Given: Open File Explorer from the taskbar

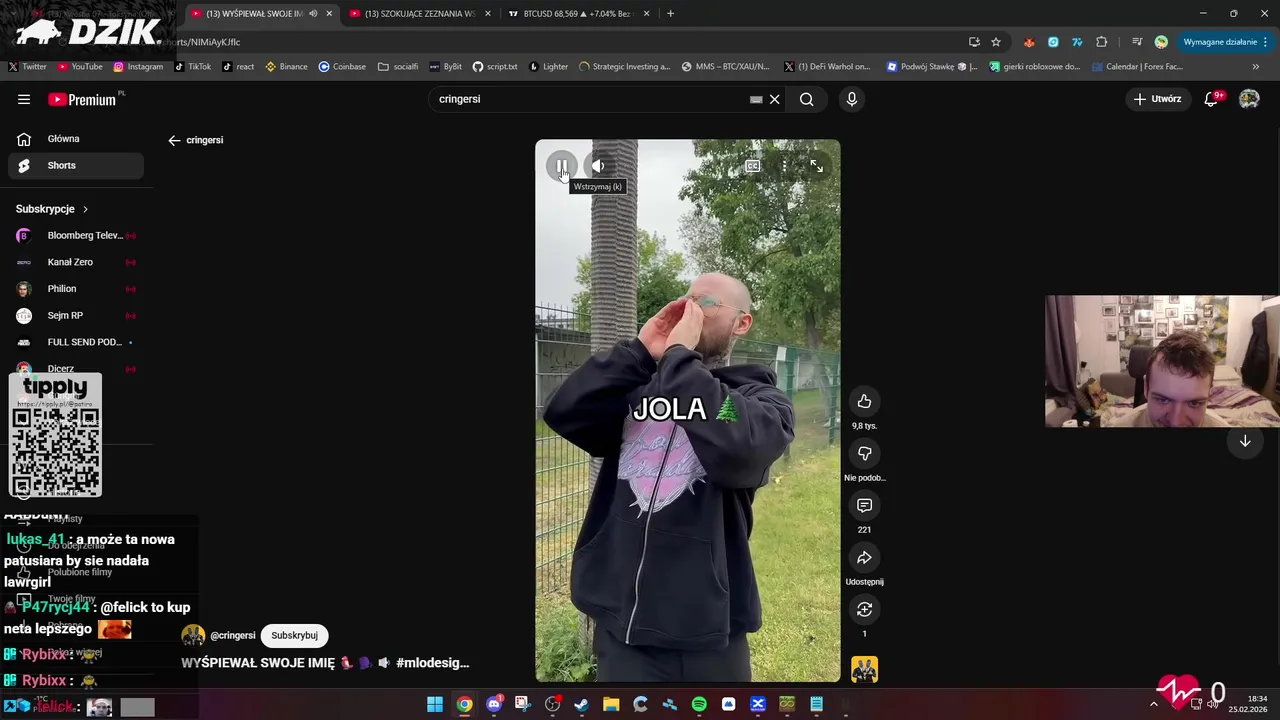Looking at the screenshot, I should point(611,704).
